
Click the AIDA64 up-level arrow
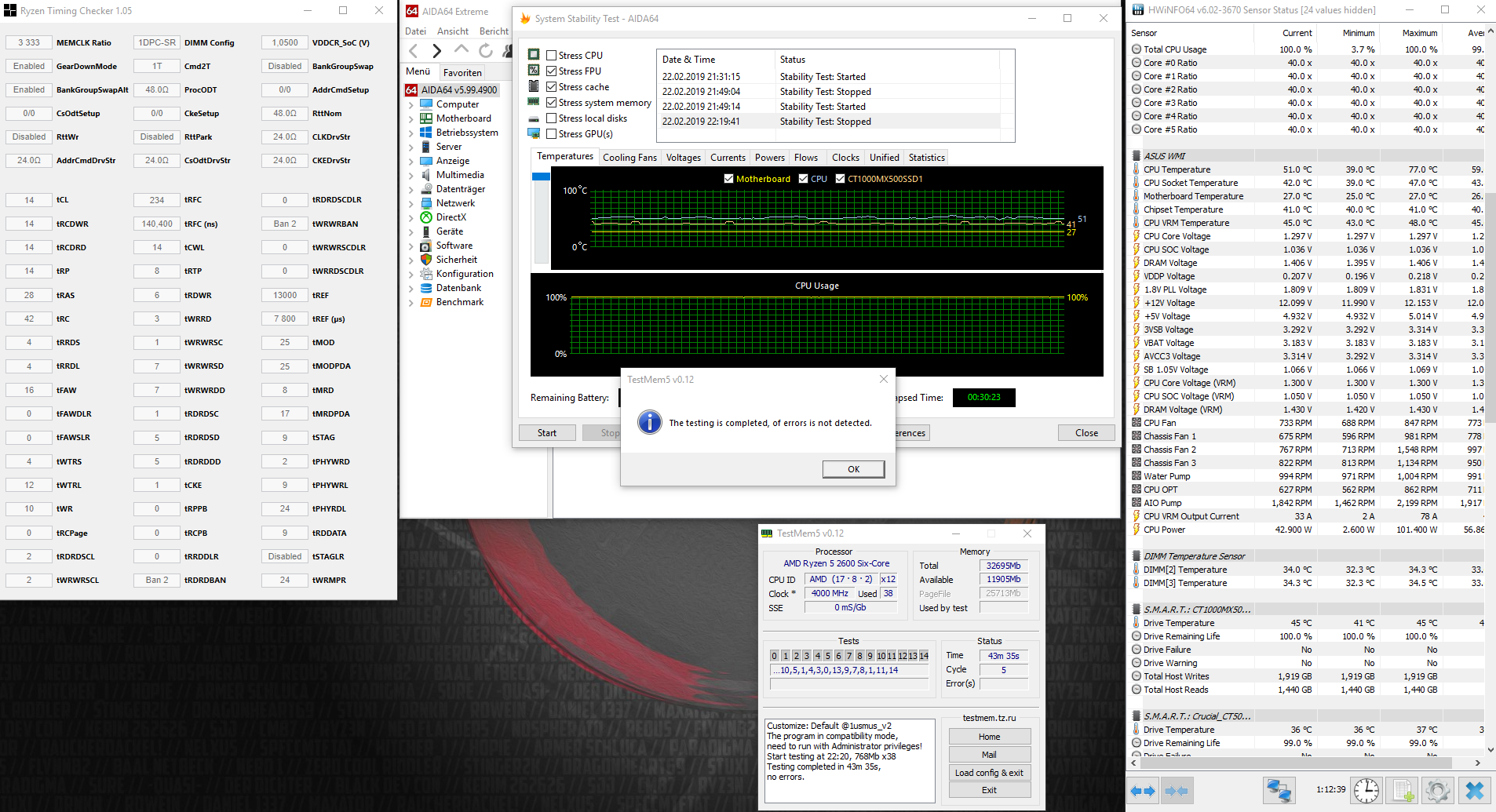point(462,49)
